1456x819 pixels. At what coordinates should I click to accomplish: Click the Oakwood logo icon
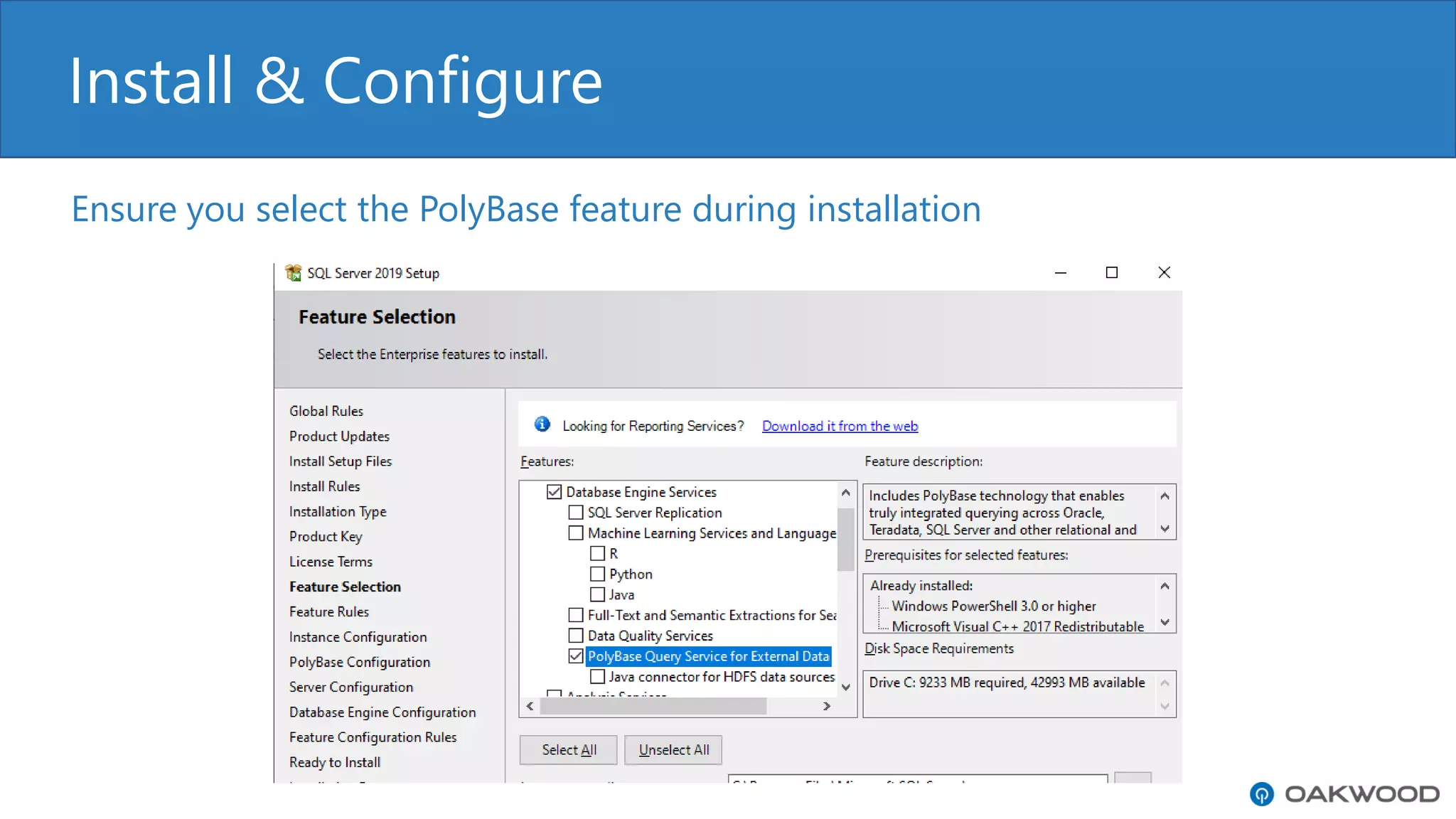click(x=1262, y=794)
